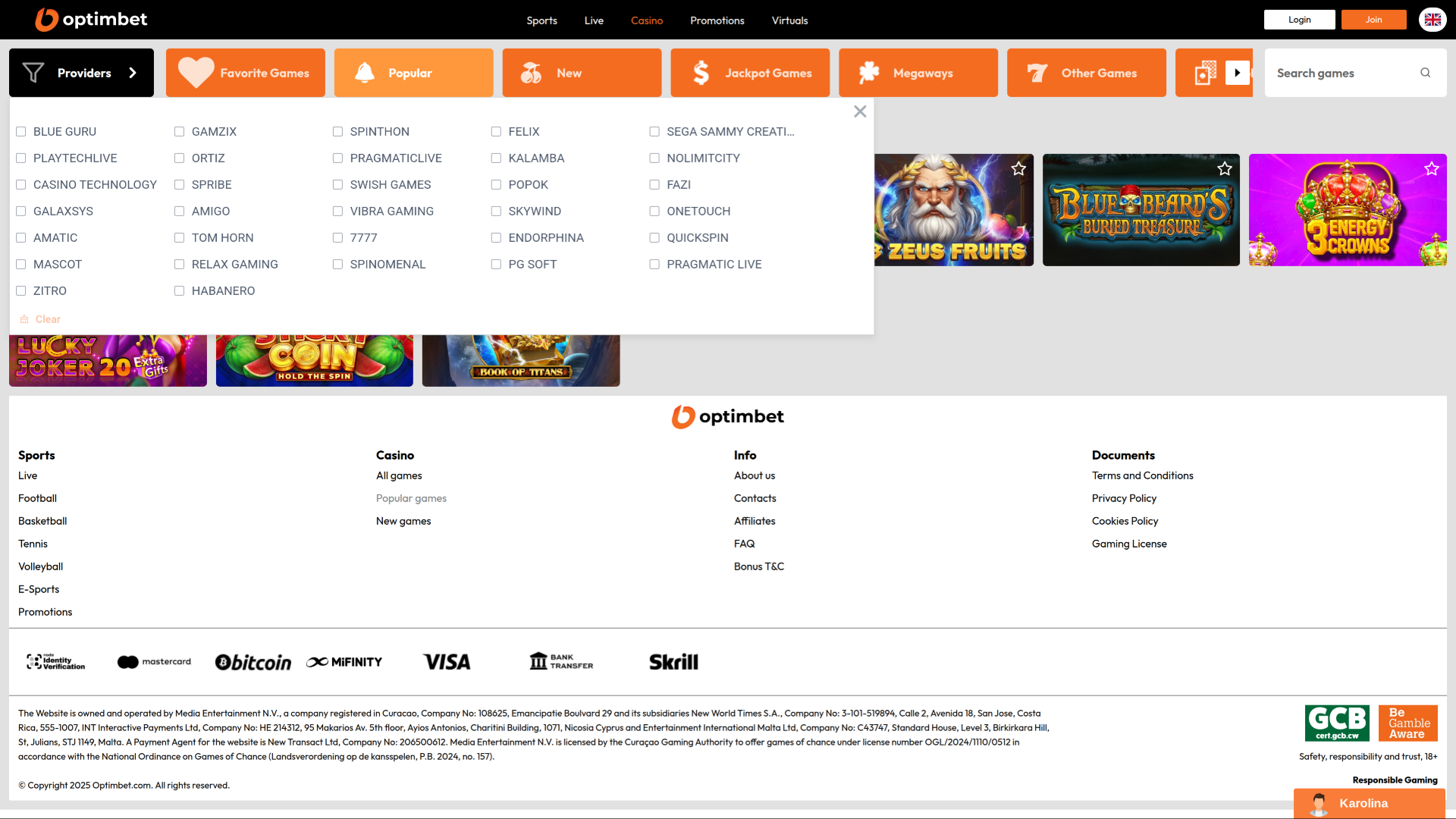The height and width of the screenshot is (819, 1456).
Task: Close the providers panel with X
Action: 860,111
